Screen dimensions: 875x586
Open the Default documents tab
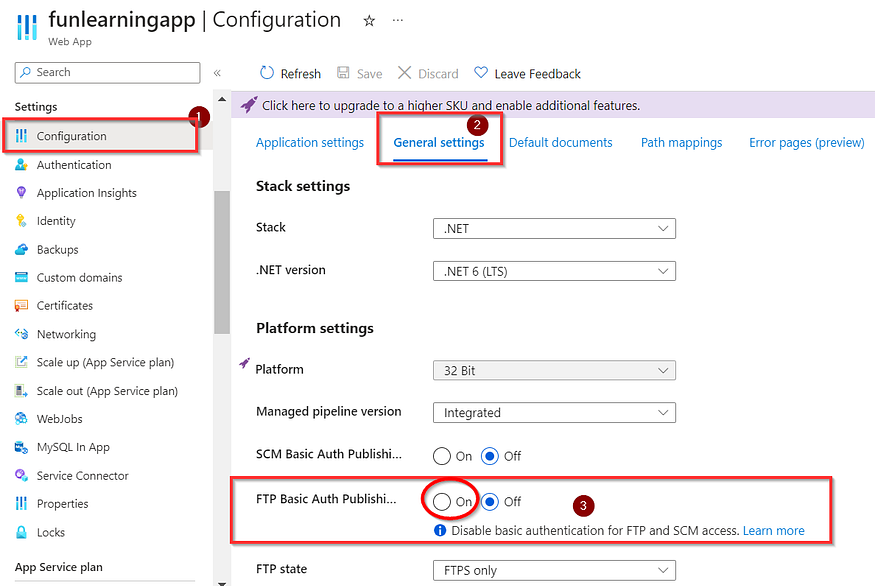(560, 142)
